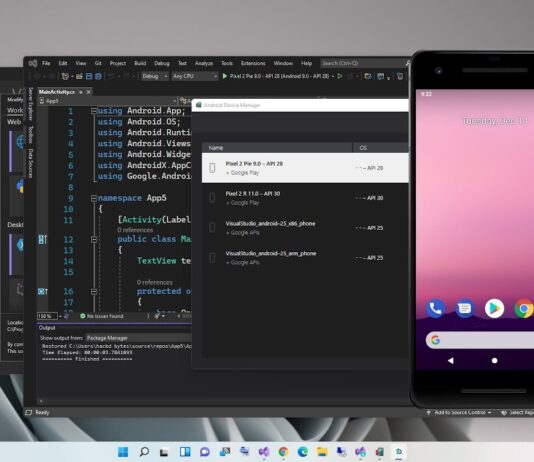Viewport: 534px width, 462px height.
Task: Pin the MainActivity.cs tab
Action: click(81, 92)
